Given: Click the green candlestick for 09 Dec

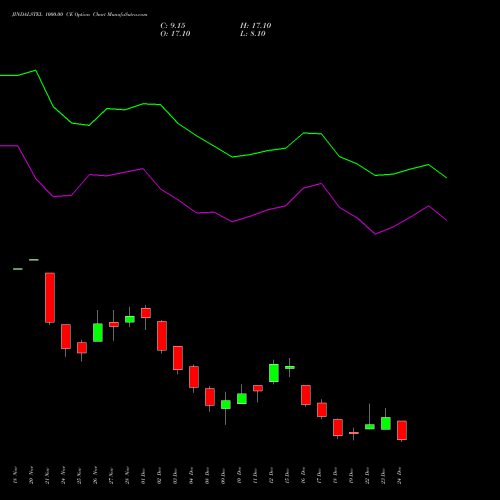Looking at the screenshot, I should click(226, 404).
